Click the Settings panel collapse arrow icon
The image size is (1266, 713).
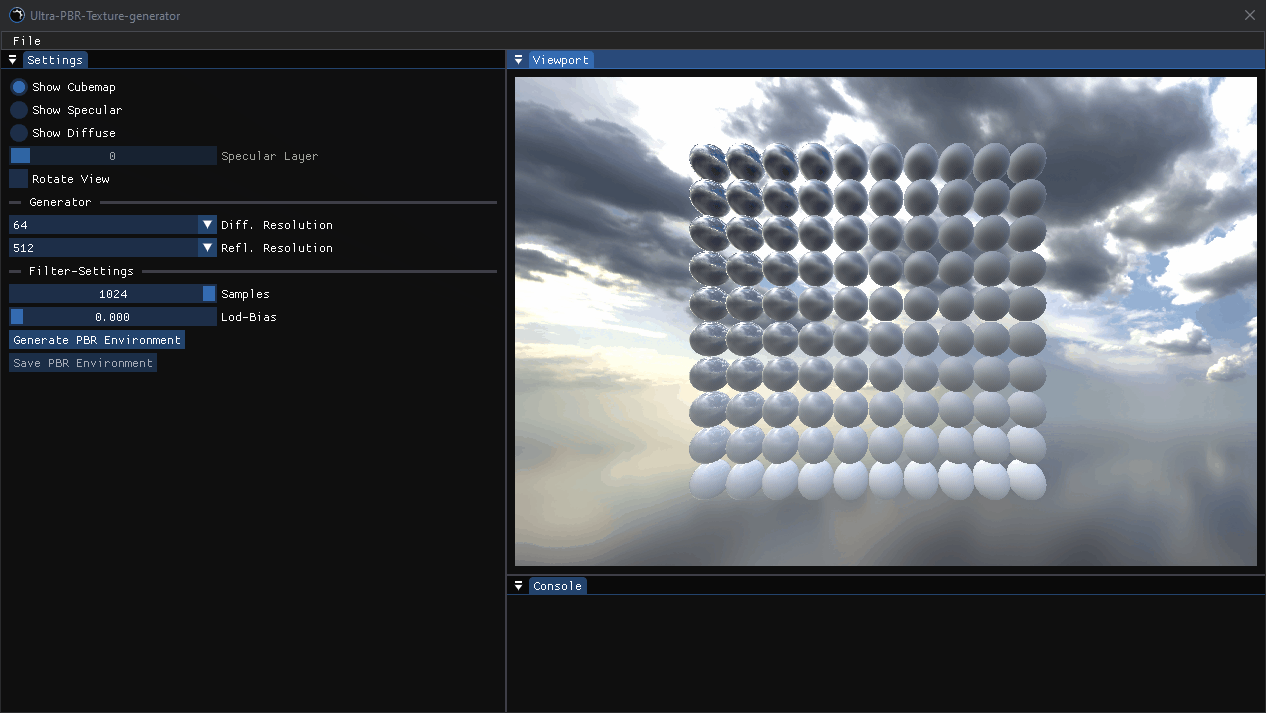point(12,59)
